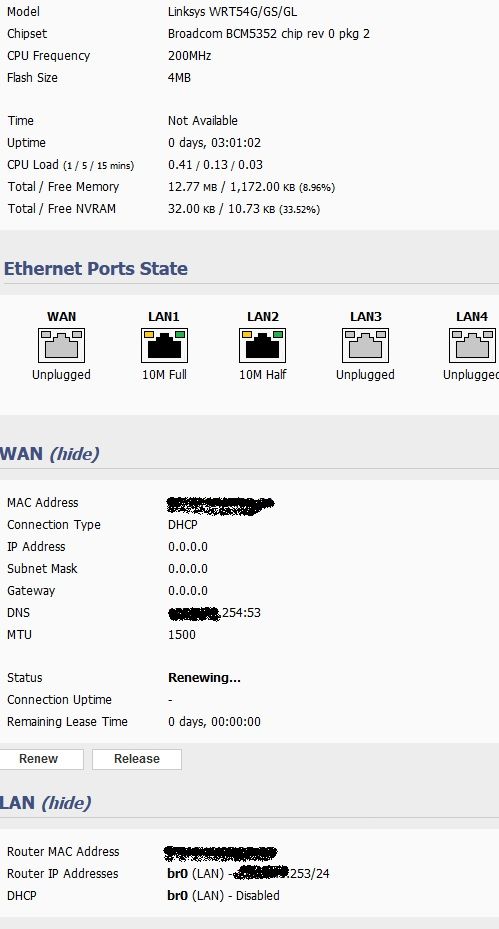Click the Uptime value 0 days, 03:01:02

tap(215, 143)
